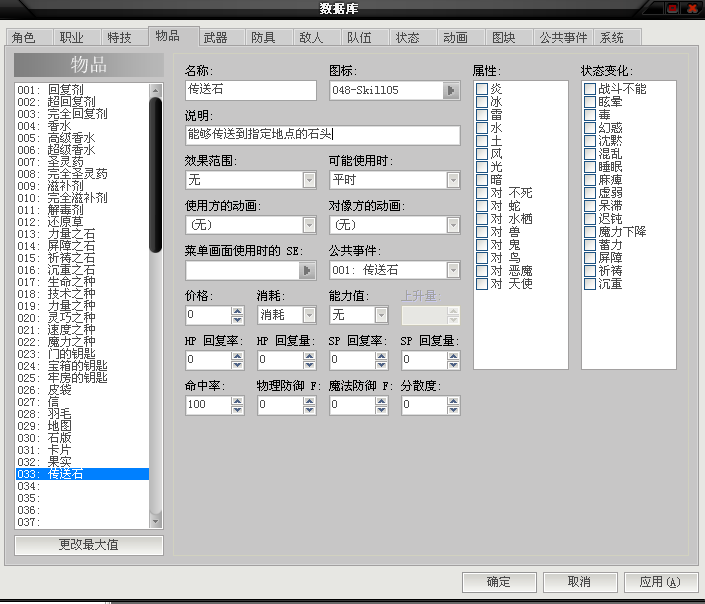Switch to the 状态 tab
705x604 pixels.
tap(412, 37)
